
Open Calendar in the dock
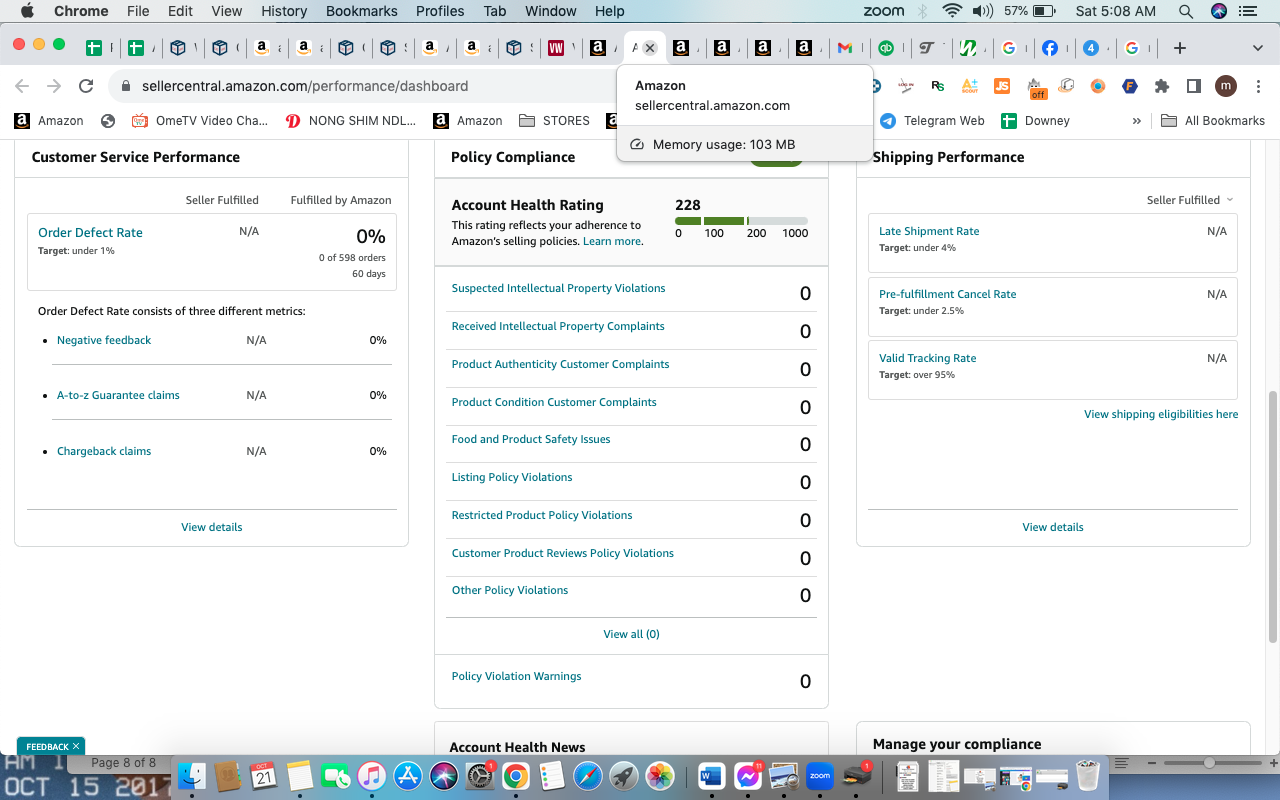[x=264, y=775]
